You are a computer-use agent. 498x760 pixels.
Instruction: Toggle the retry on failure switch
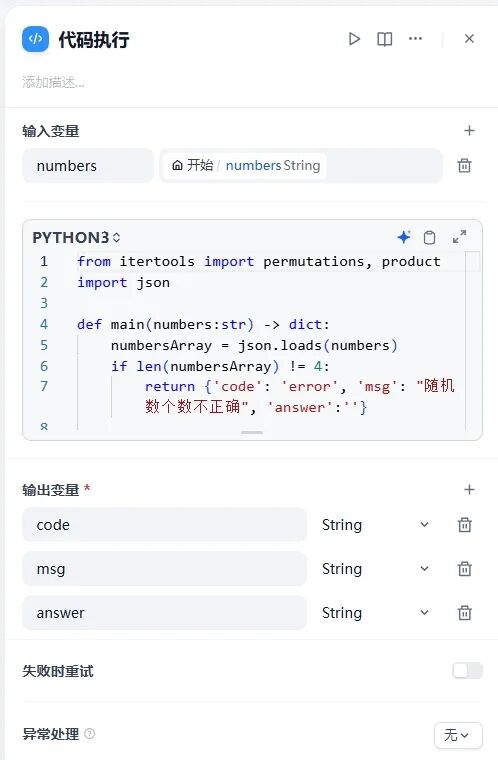[467, 671]
